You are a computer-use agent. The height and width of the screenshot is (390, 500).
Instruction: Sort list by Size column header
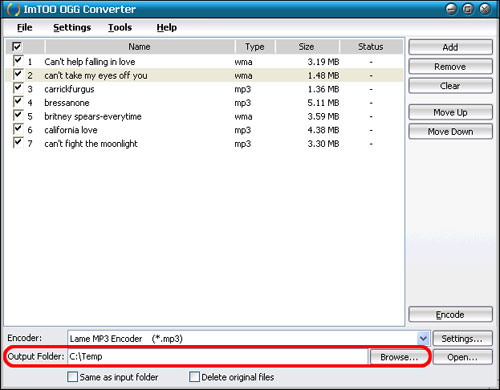[x=307, y=47]
